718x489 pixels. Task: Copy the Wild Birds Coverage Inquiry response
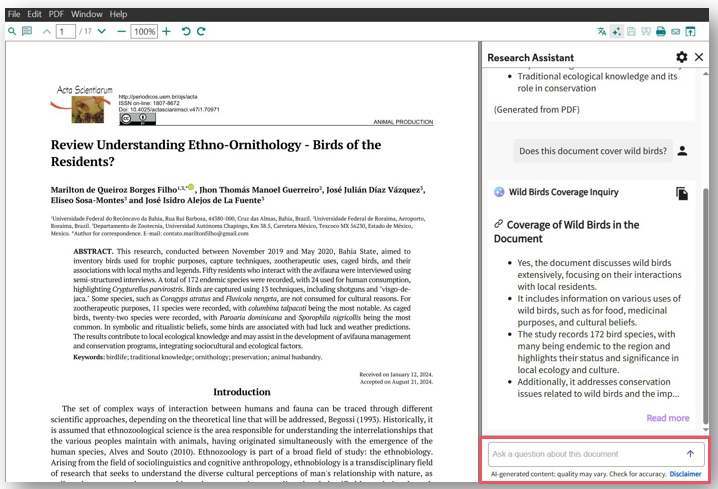click(x=682, y=193)
